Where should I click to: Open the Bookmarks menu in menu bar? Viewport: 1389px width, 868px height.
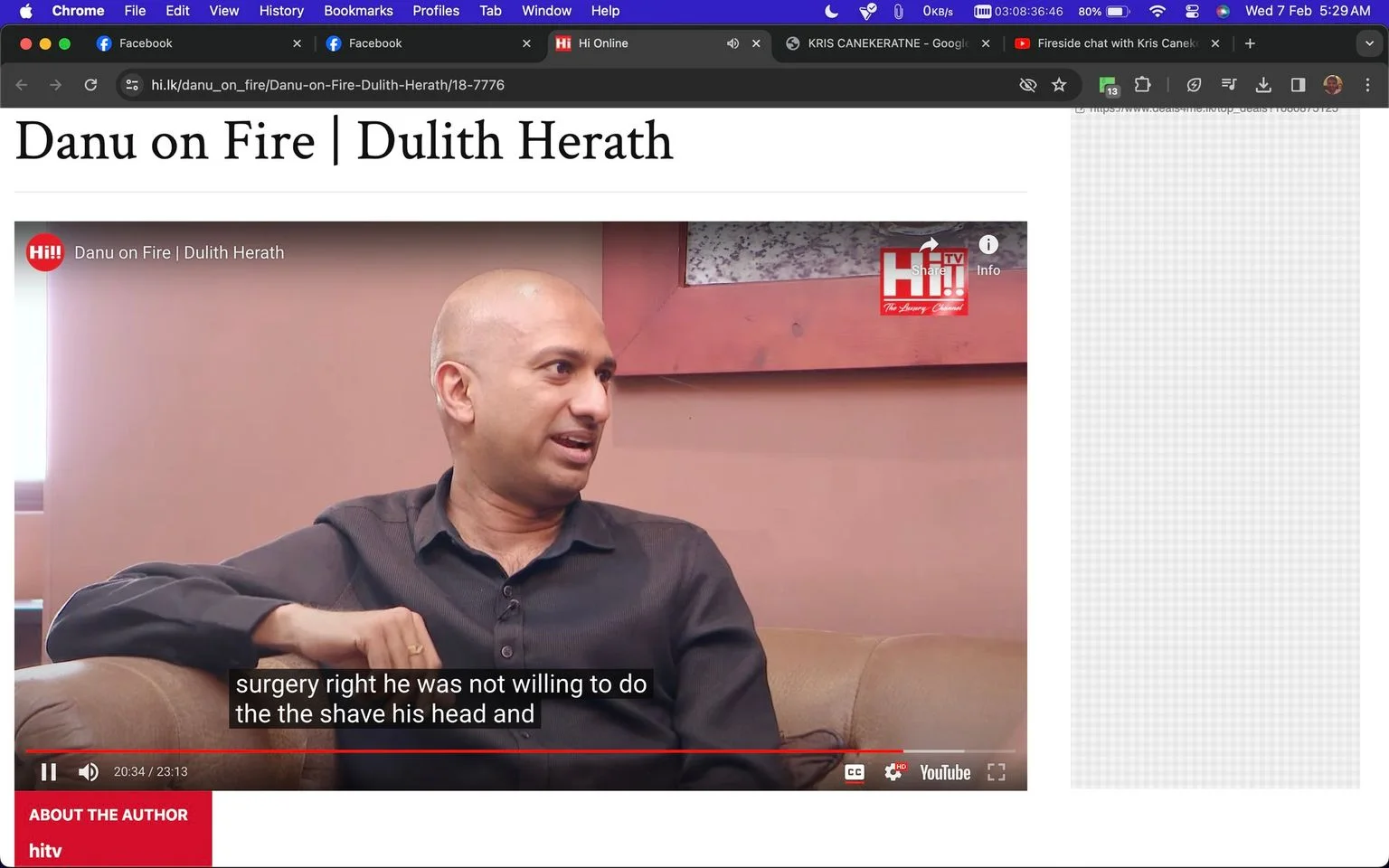(x=358, y=11)
